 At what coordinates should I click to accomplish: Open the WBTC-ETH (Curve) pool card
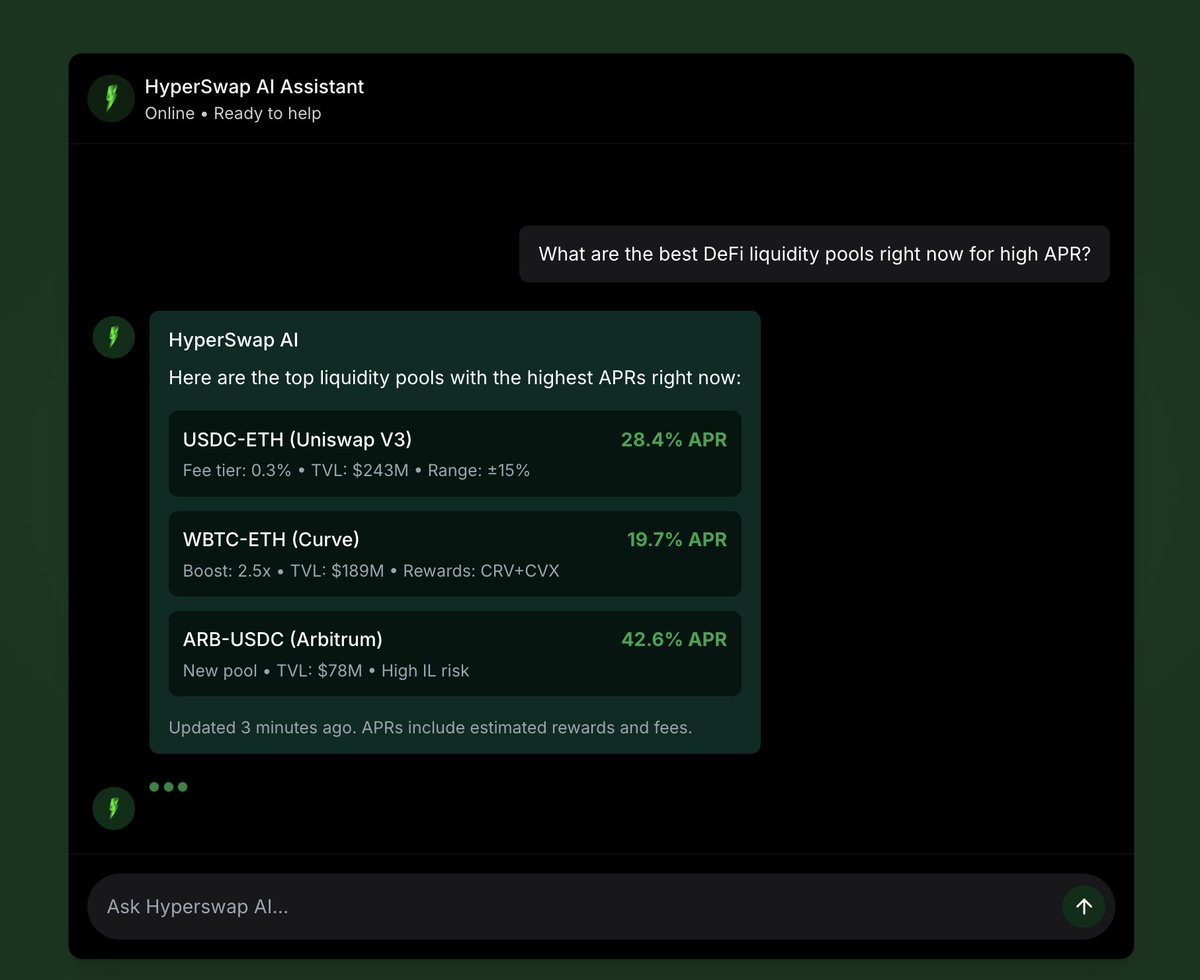tap(455, 554)
